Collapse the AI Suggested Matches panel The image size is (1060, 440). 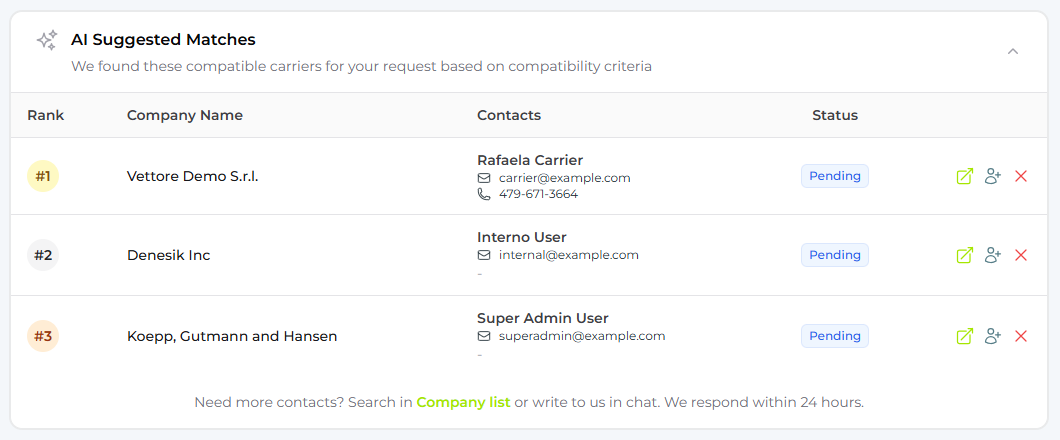click(1013, 51)
